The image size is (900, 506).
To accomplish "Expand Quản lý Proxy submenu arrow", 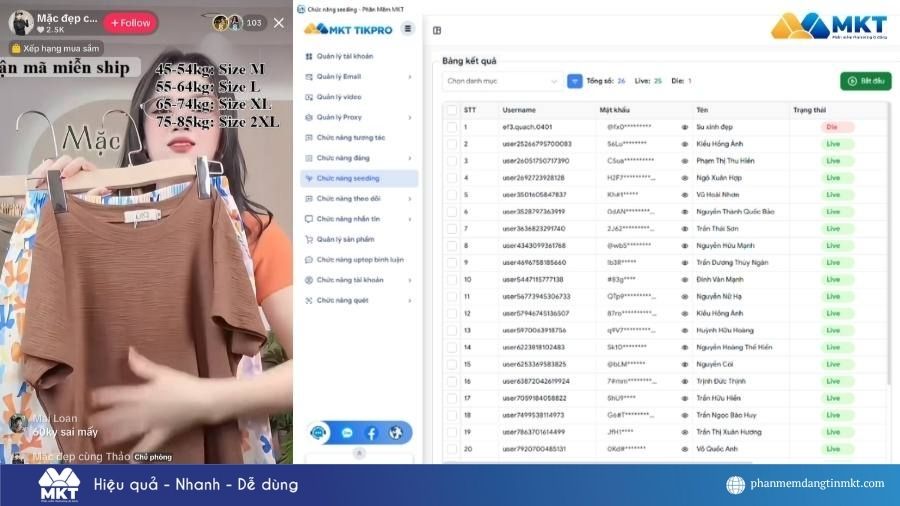I will tap(410, 117).
